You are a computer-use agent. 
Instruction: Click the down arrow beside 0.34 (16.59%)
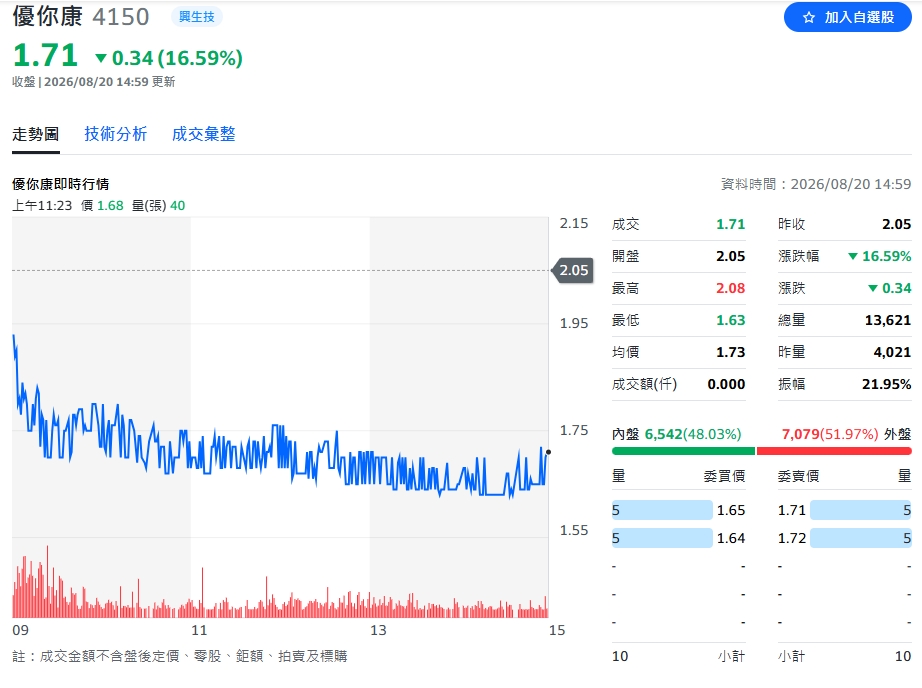click(x=101, y=58)
